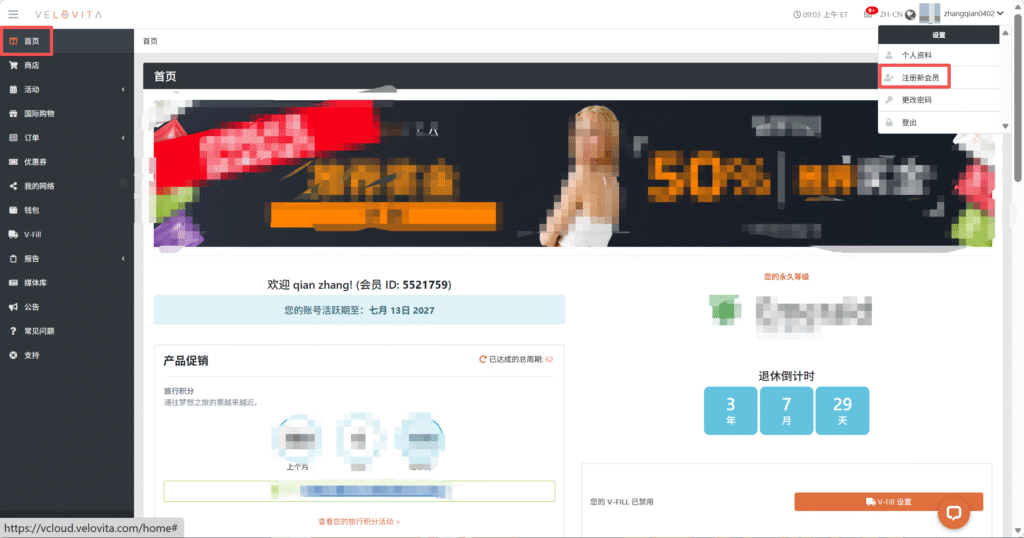
Task: Open the 商店 shop cart sidebar item
Action: [x=31, y=66]
